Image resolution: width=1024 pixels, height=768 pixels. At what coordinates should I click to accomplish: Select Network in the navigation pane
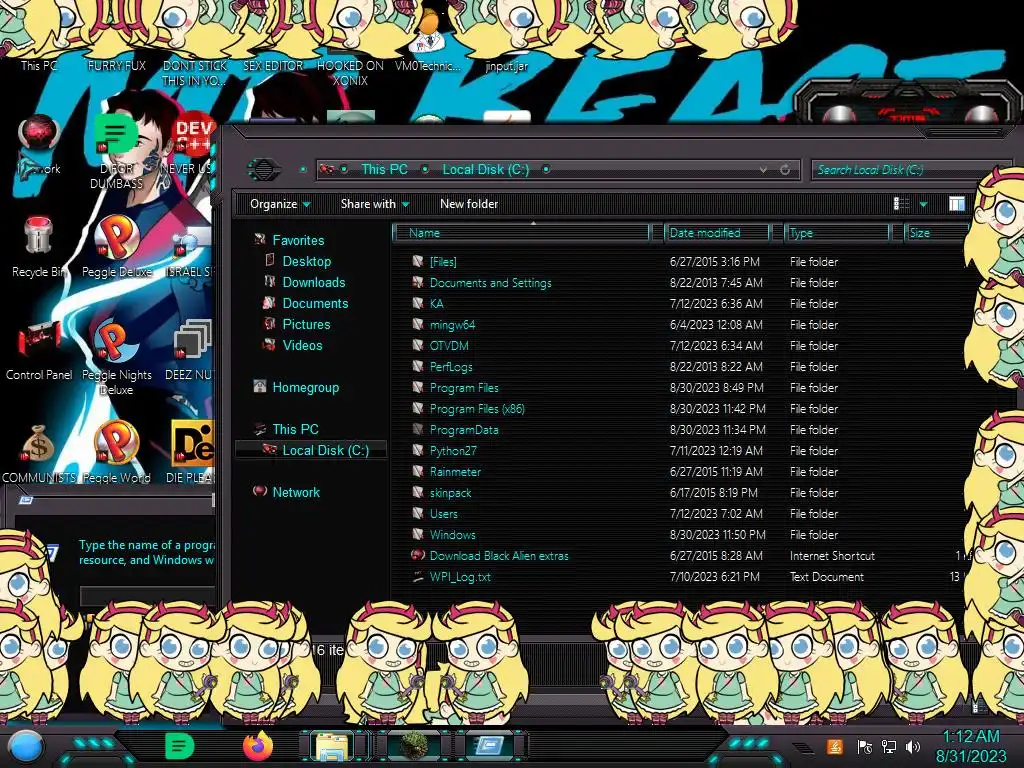(x=296, y=492)
